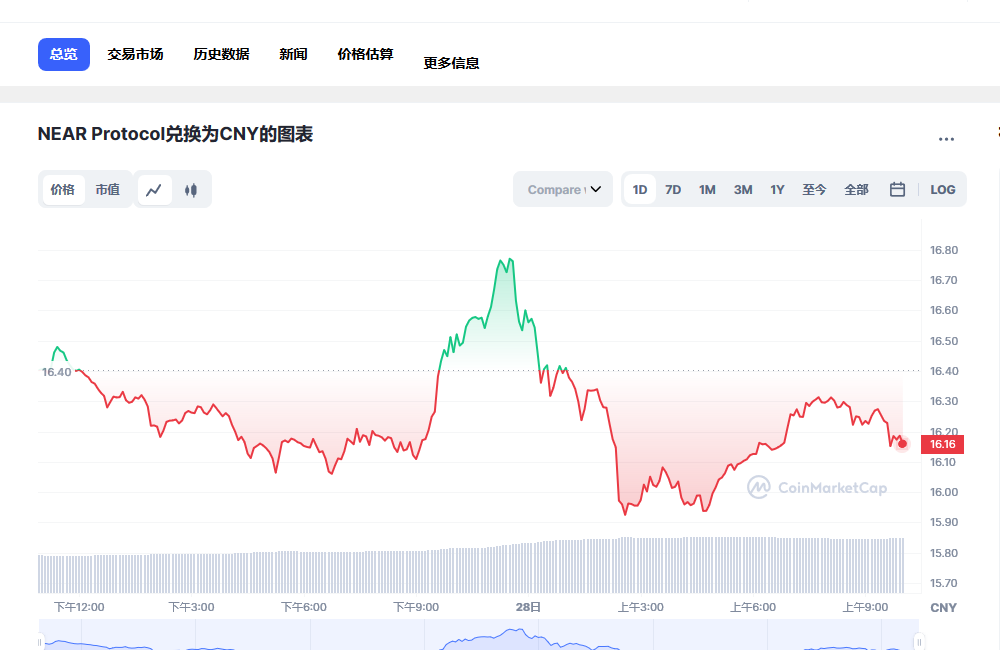Viewport: 1000px width, 650px height.
Task: Select the 至今 time range
Action: pos(814,189)
